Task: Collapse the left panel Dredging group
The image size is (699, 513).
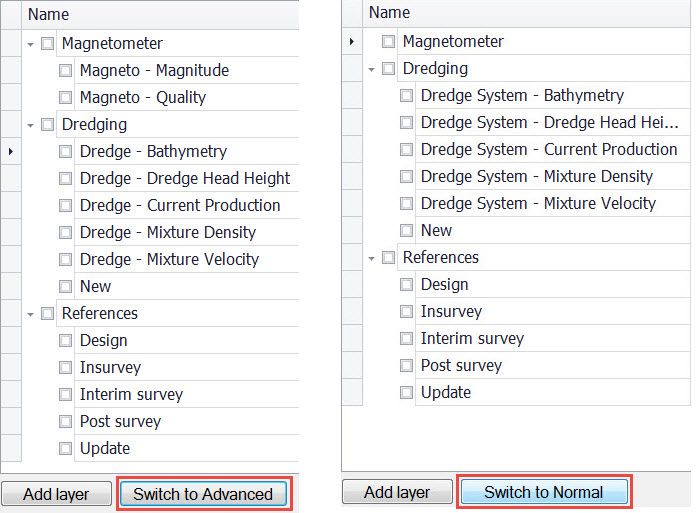Action: point(31,126)
